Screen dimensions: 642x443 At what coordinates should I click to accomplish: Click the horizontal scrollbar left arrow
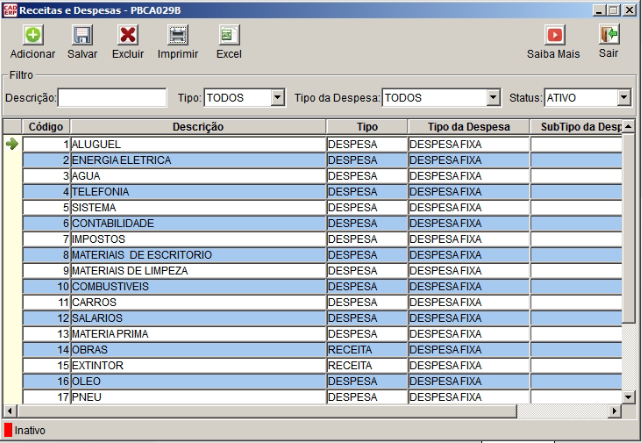pos(10,411)
